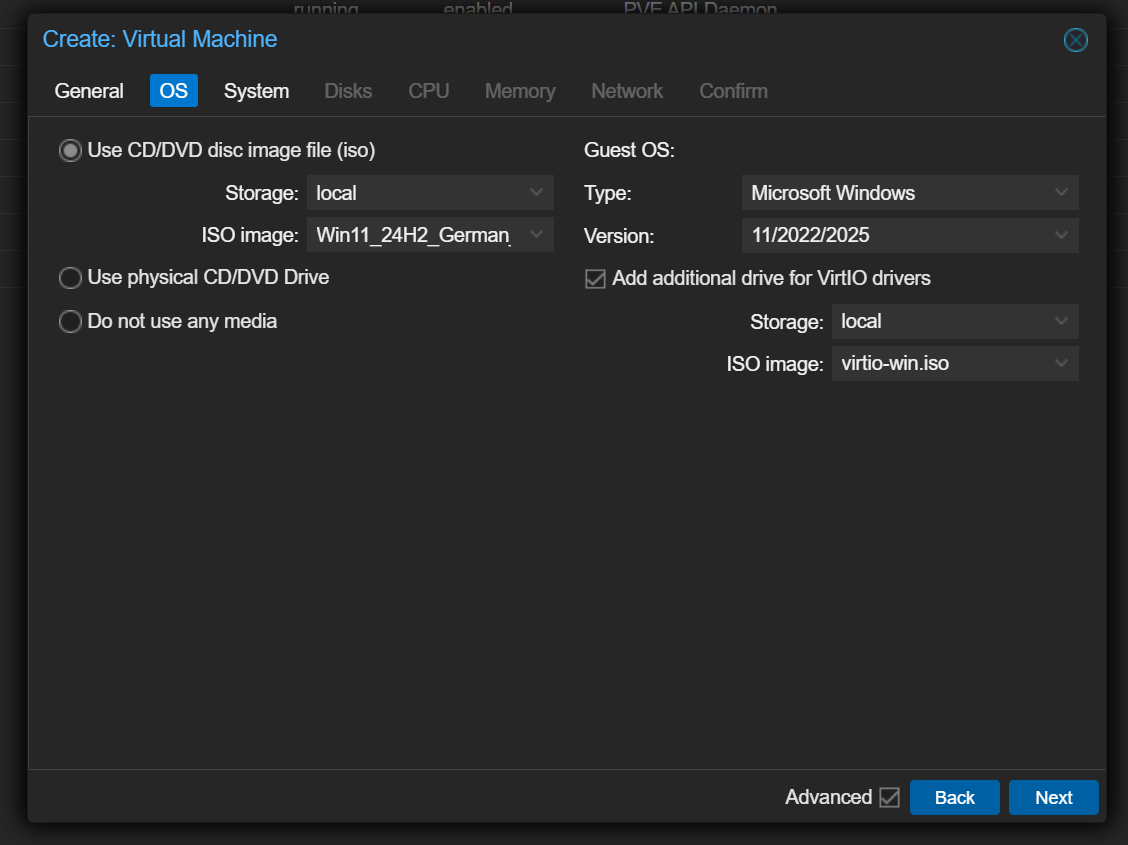Open the left Storage dropdown showing local
Viewport: 1128px width, 845px height.
537,193
